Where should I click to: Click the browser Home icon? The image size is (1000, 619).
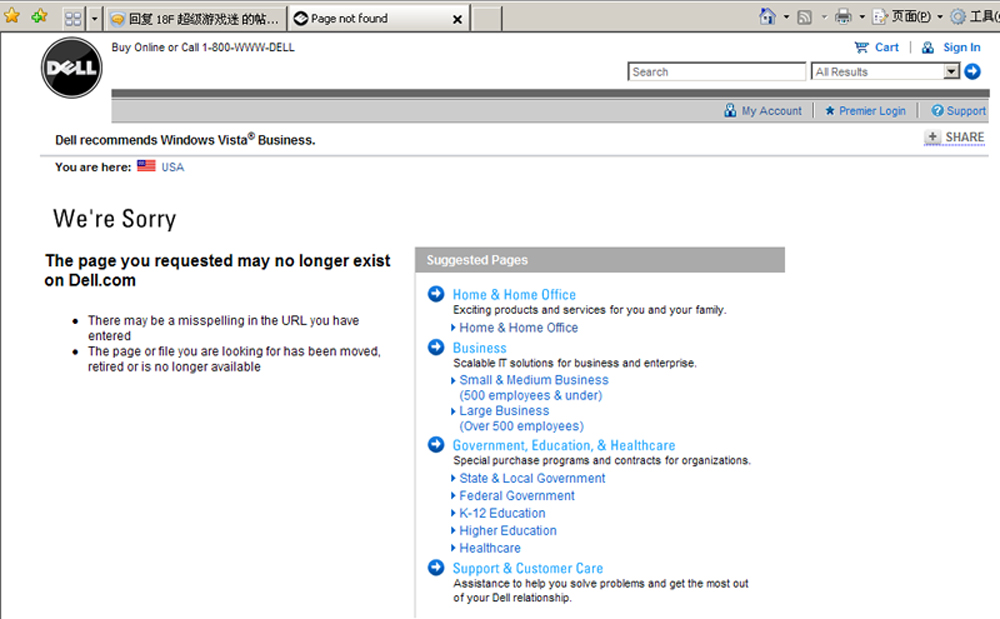(x=767, y=16)
